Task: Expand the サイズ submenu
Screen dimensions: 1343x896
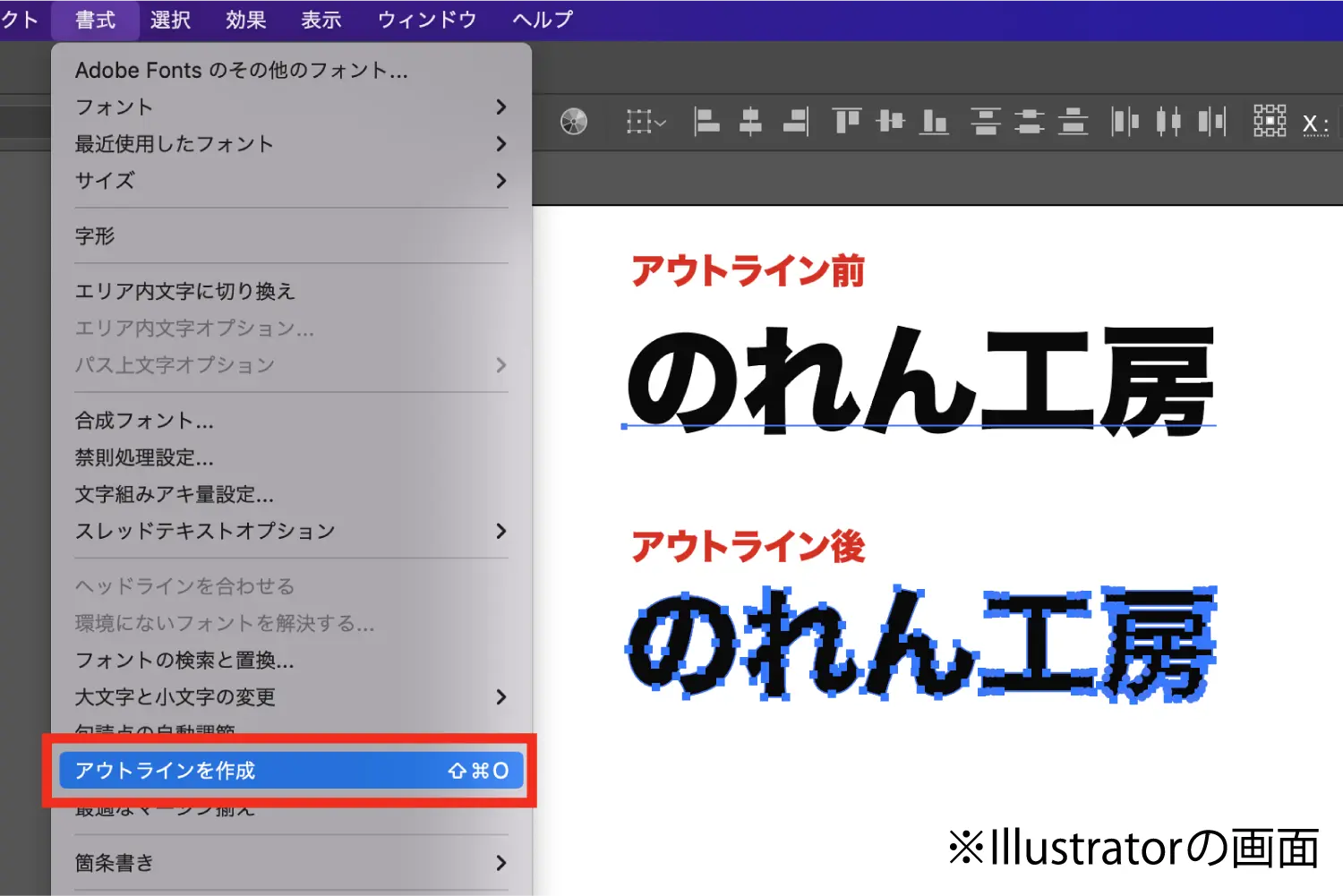Action: click(104, 181)
